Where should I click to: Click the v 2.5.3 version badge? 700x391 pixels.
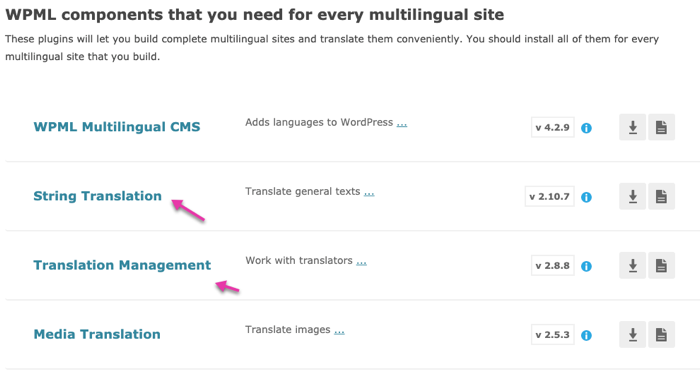[x=553, y=335]
